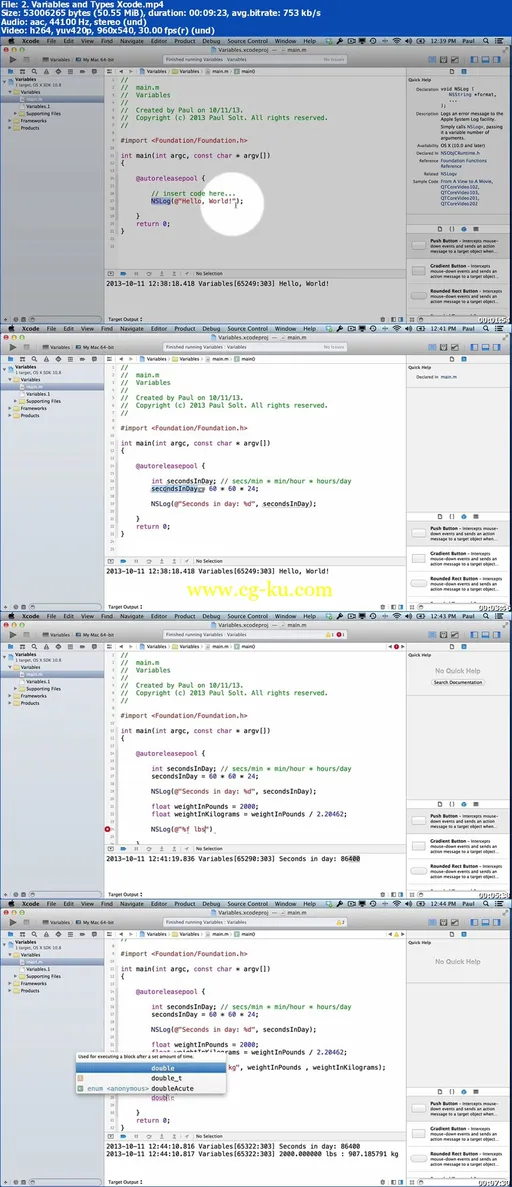Image resolution: width=512 pixels, height=1187 pixels.
Task: Open the My Mac 64-bit destination in the 12:41 PM toolbar
Action: [95, 347]
